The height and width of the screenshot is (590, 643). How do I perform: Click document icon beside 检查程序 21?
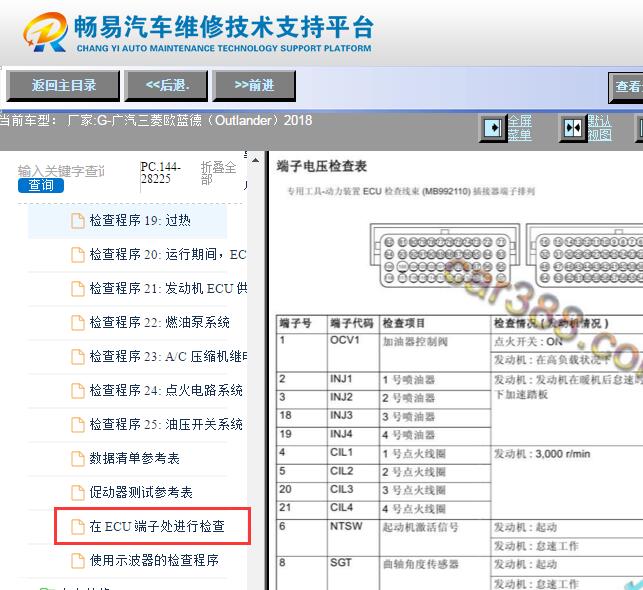click(x=78, y=289)
